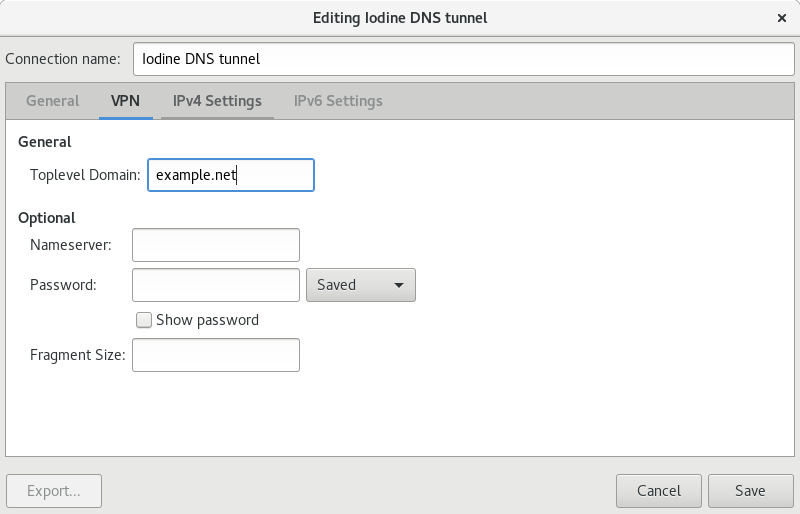This screenshot has width=800, height=514.
Task: Click the Optional section heading
Action: (x=47, y=218)
